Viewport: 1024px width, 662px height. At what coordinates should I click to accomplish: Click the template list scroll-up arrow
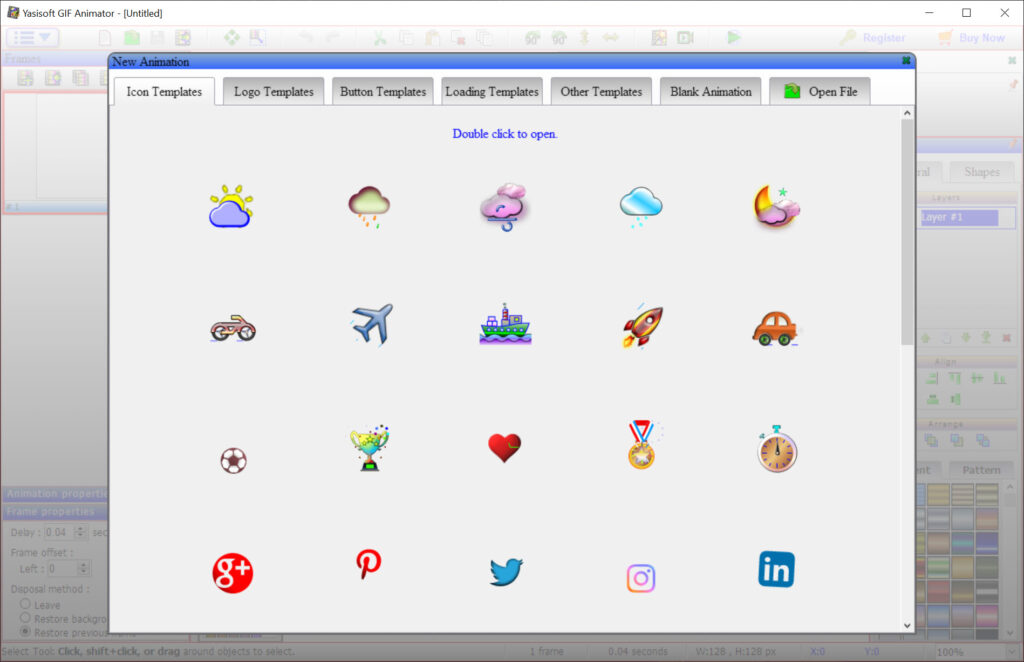(x=907, y=113)
